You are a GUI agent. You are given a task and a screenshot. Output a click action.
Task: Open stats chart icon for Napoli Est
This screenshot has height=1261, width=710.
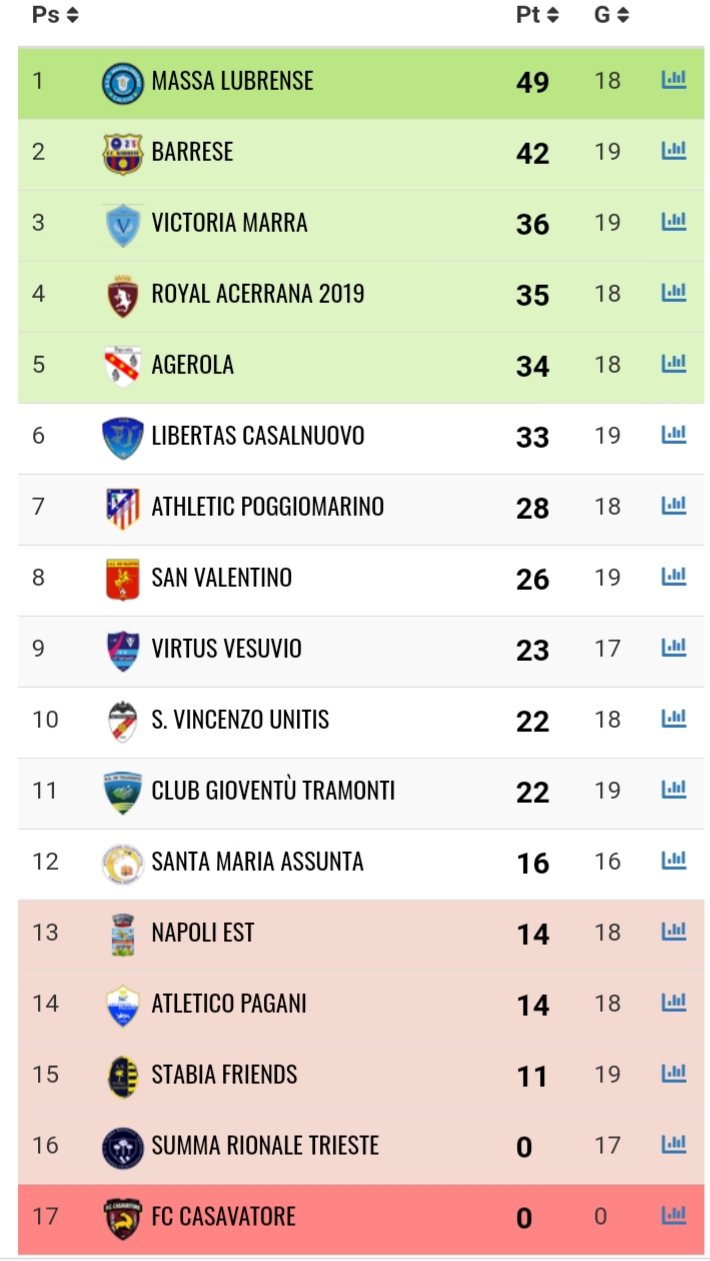coord(673,932)
